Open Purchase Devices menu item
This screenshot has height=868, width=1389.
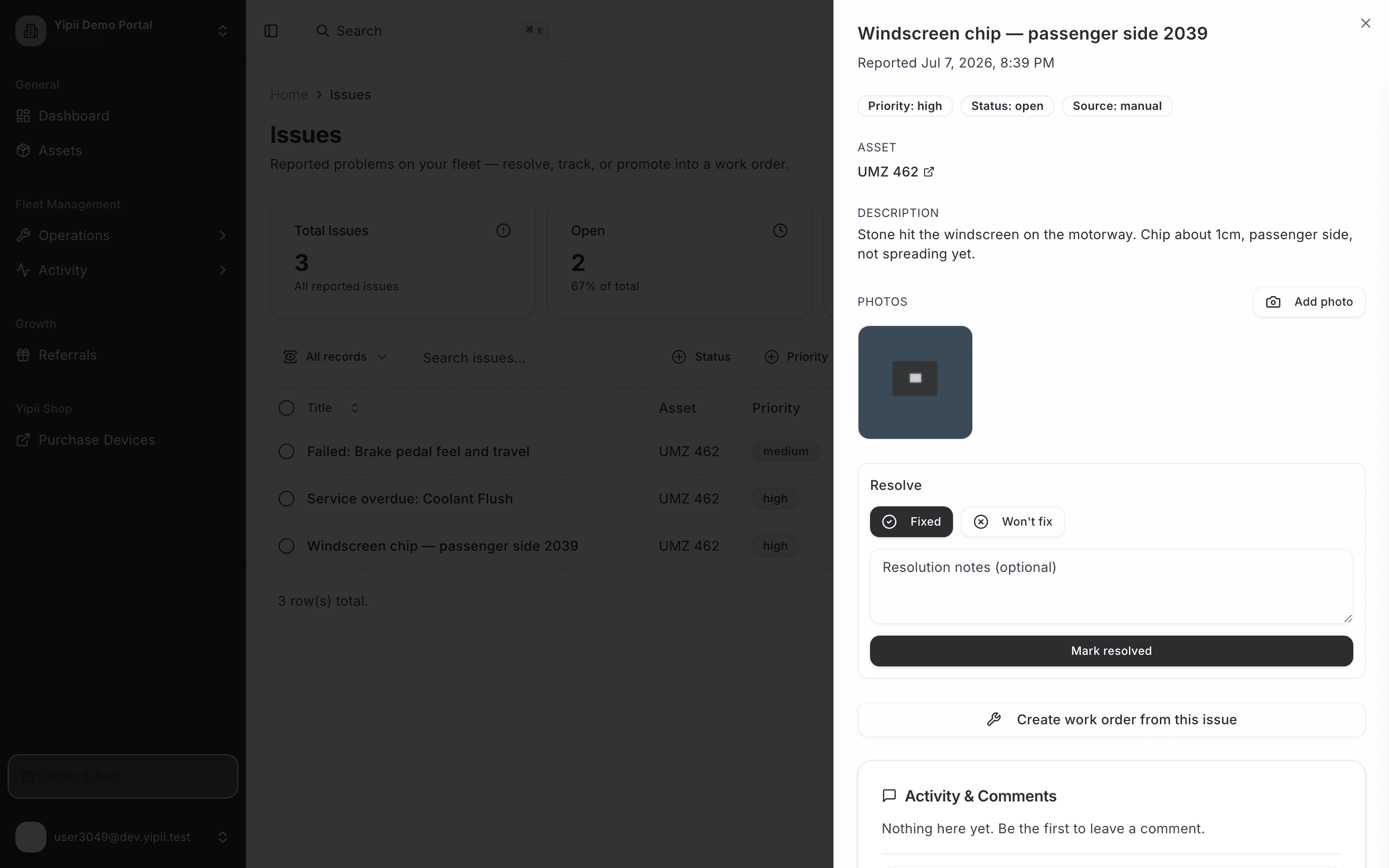click(96, 440)
